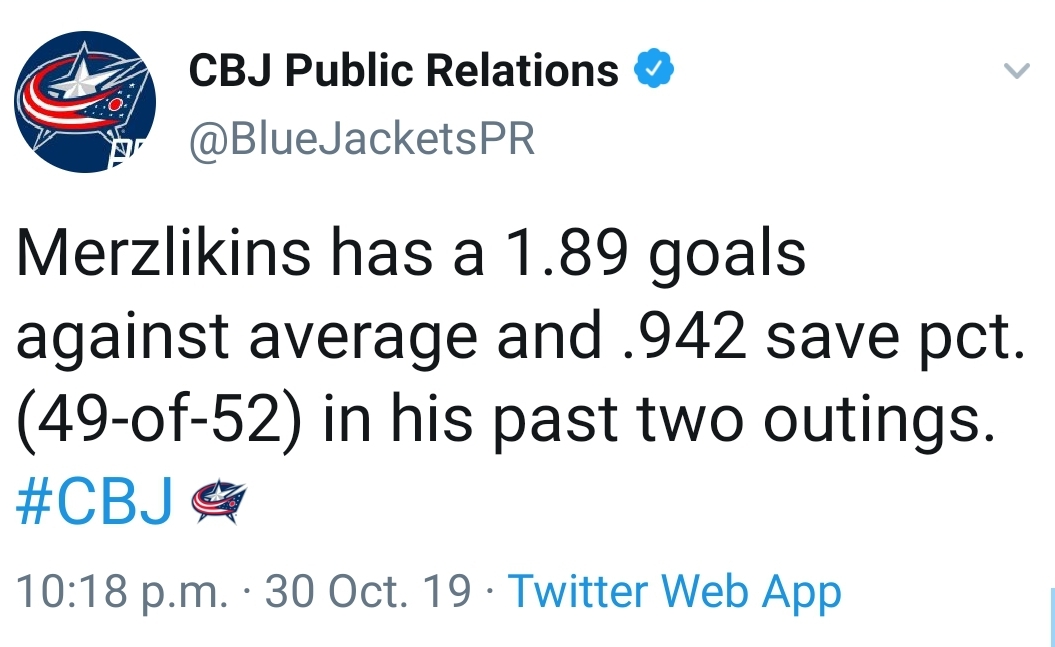Click the .942 save pct. text
This screenshot has height=647, width=1055.
824,338
